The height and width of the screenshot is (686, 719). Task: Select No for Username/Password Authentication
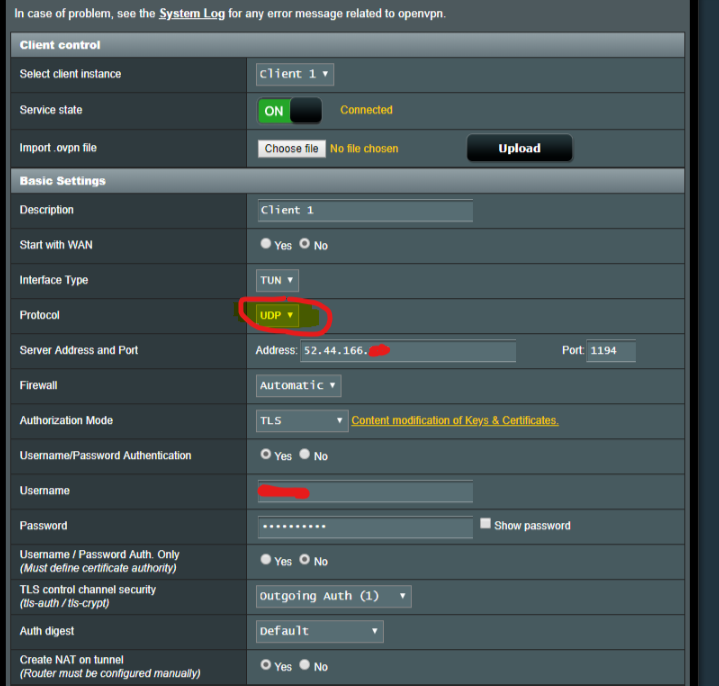[x=305, y=454]
